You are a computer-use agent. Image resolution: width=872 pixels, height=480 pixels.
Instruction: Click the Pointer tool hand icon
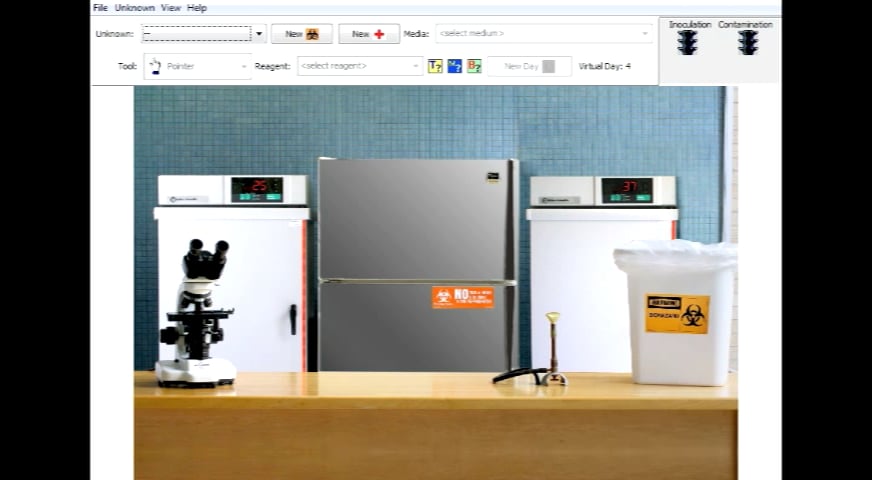pyautogui.click(x=156, y=66)
